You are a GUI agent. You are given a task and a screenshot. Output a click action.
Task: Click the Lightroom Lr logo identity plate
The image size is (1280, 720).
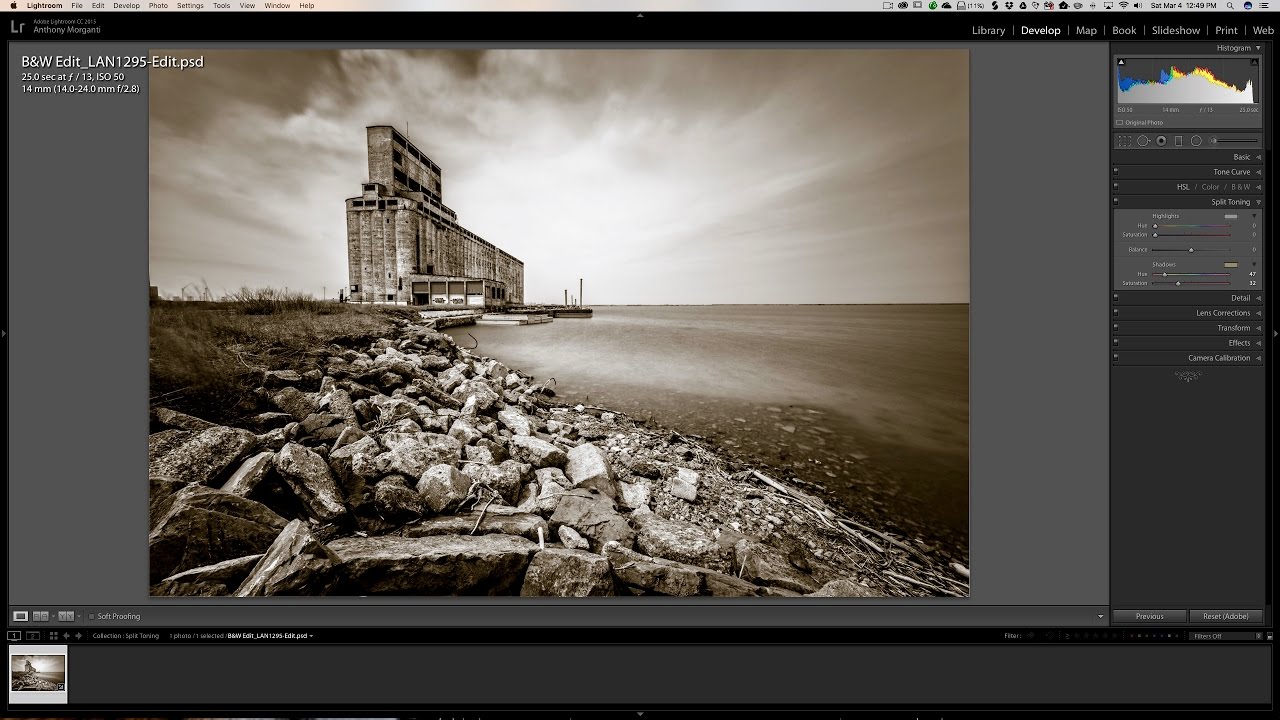click(x=17, y=29)
